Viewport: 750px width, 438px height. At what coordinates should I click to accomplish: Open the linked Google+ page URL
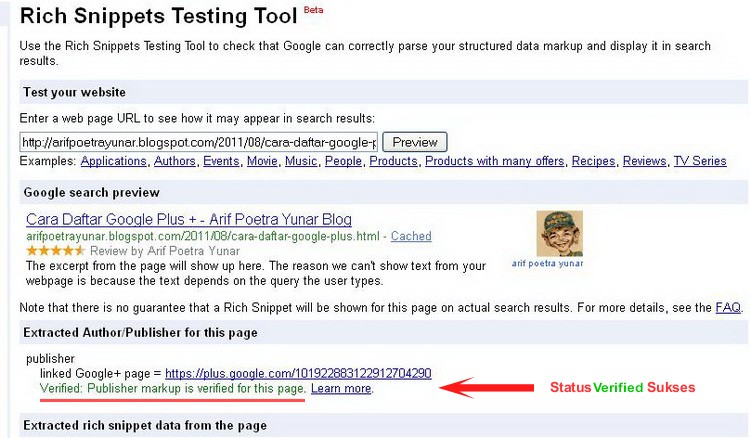point(298,373)
